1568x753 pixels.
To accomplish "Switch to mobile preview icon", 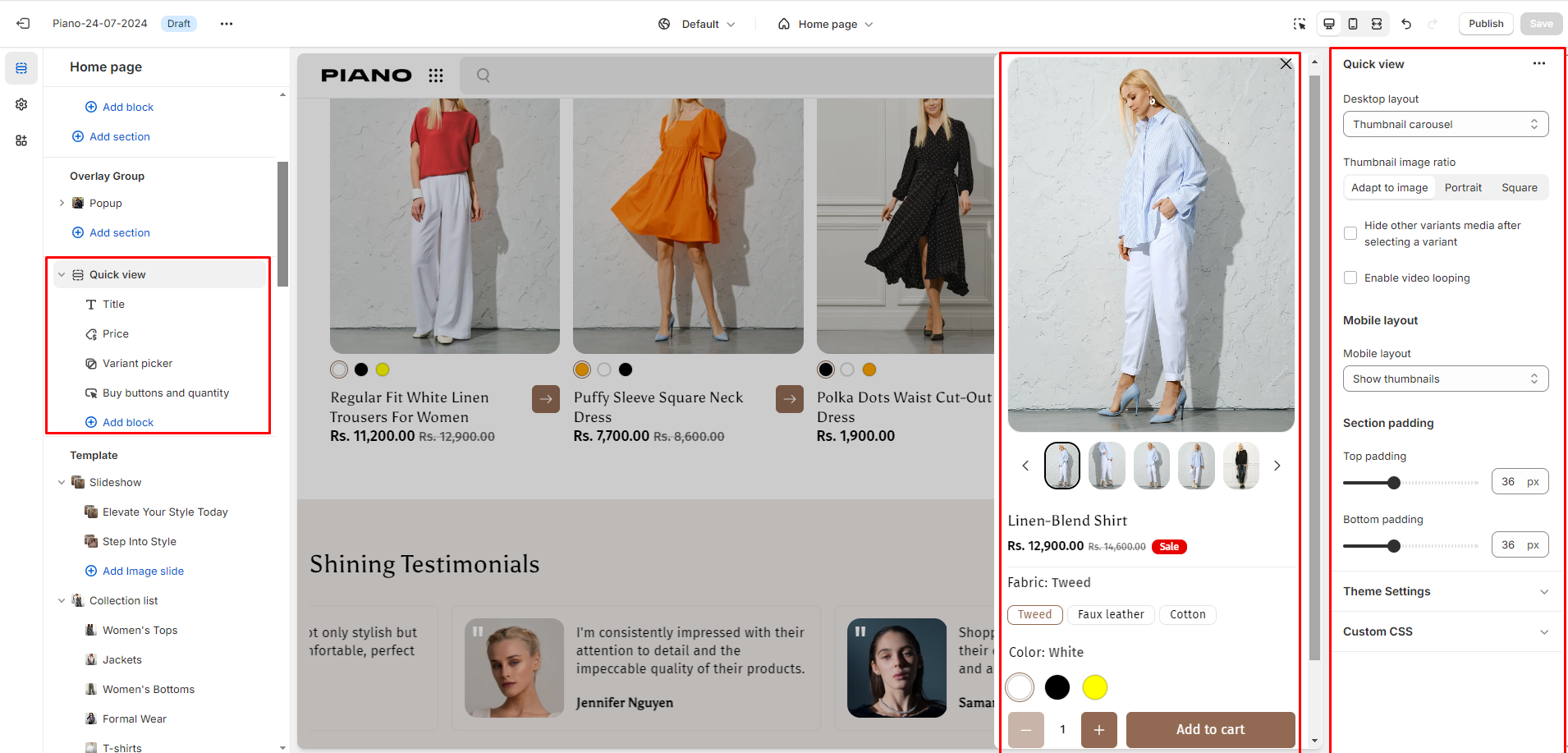I will coord(1353,24).
